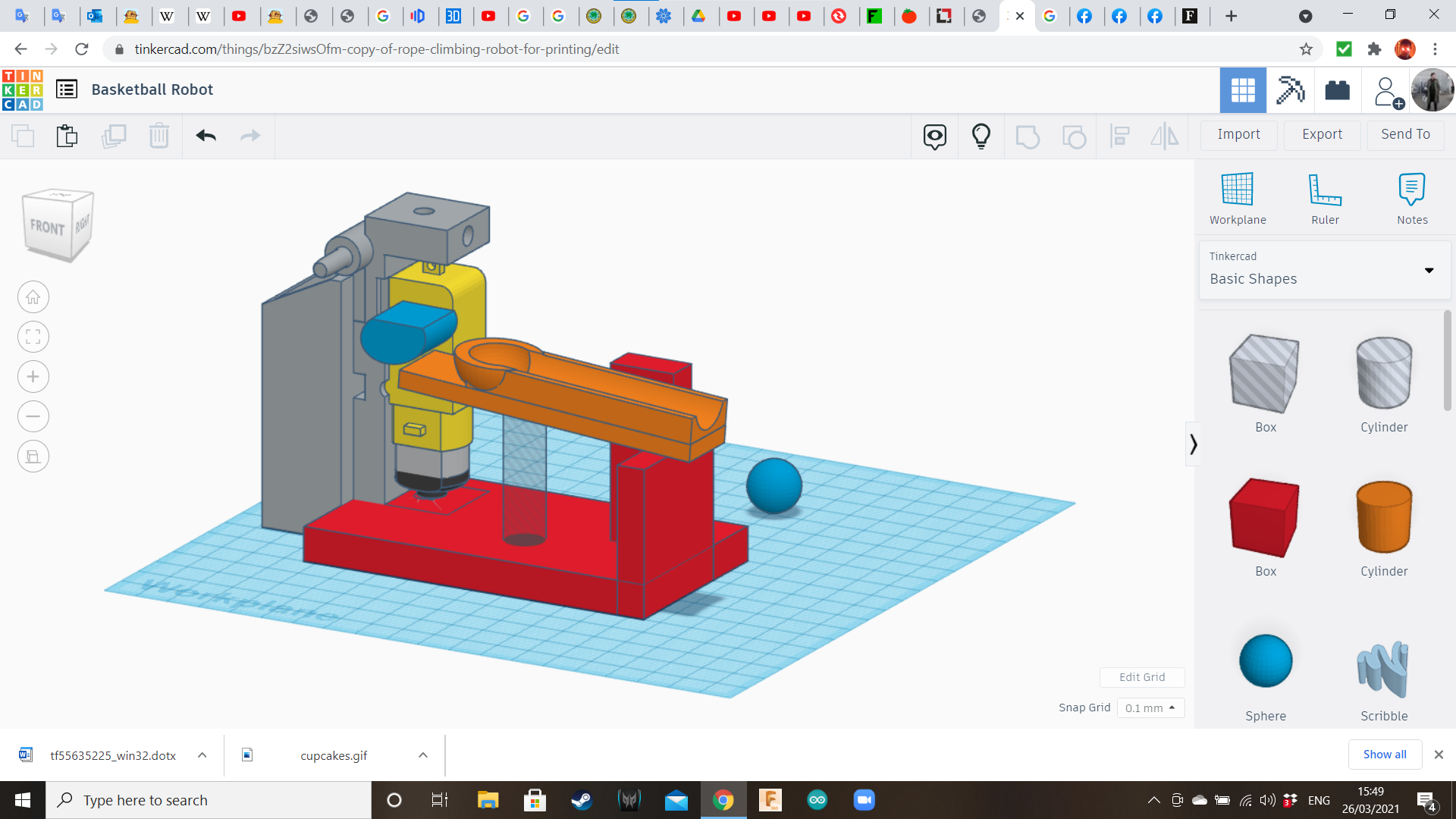Screen dimensions: 1456x819
Task: Switch to Block view with the pickaxe icon
Action: coord(1290,90)
